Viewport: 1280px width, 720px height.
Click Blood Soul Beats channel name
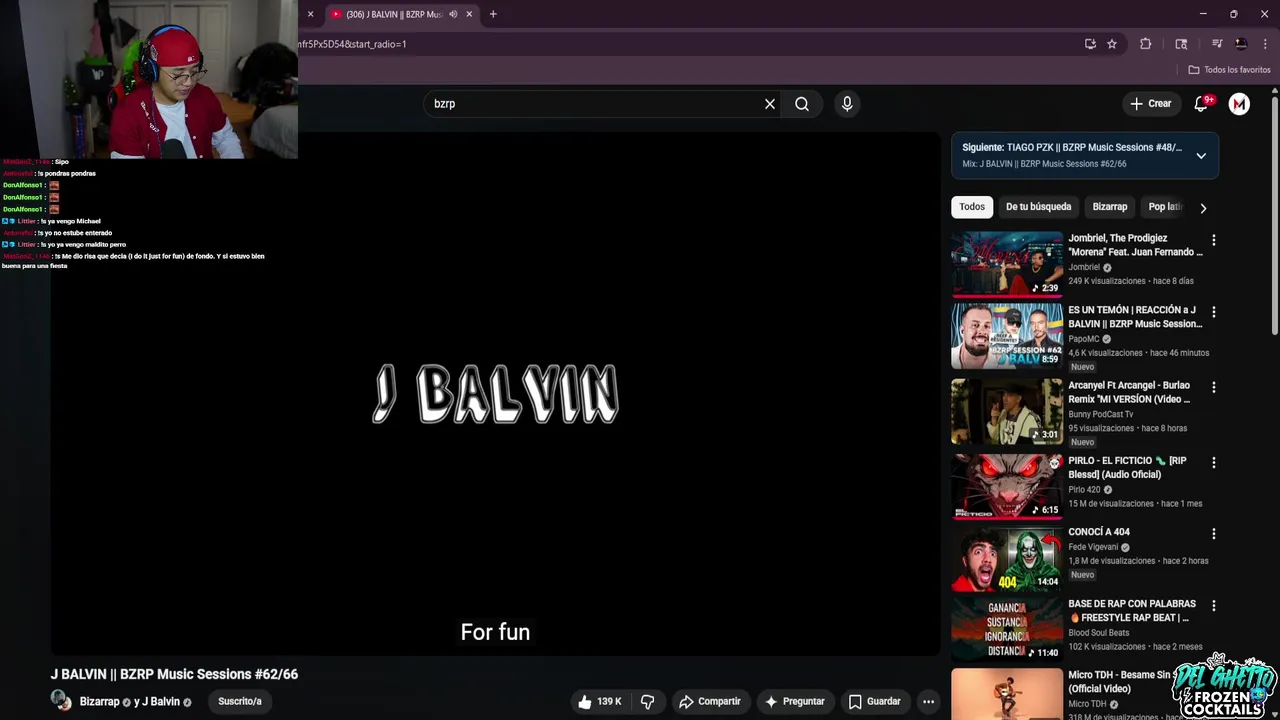click(1098, 633)
